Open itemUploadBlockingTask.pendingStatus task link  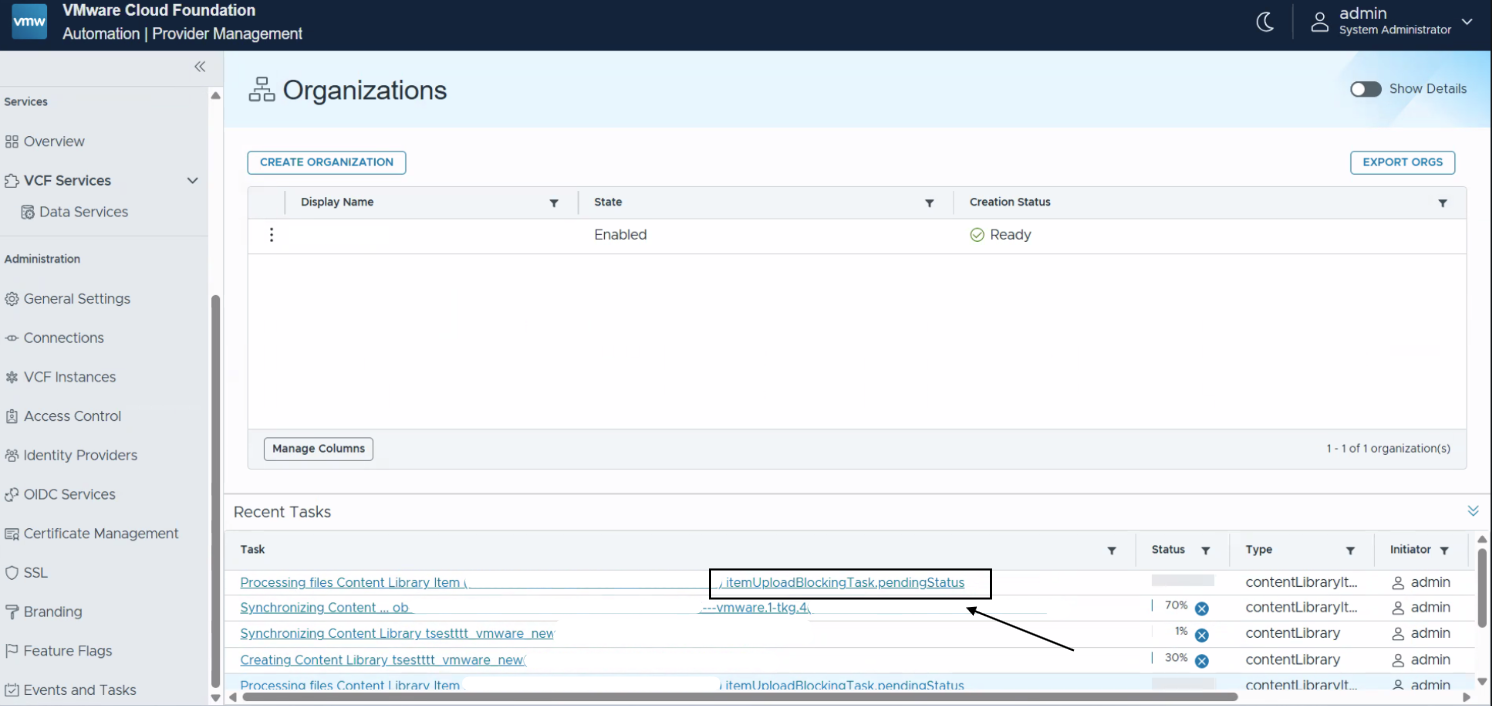pos(845,583)
